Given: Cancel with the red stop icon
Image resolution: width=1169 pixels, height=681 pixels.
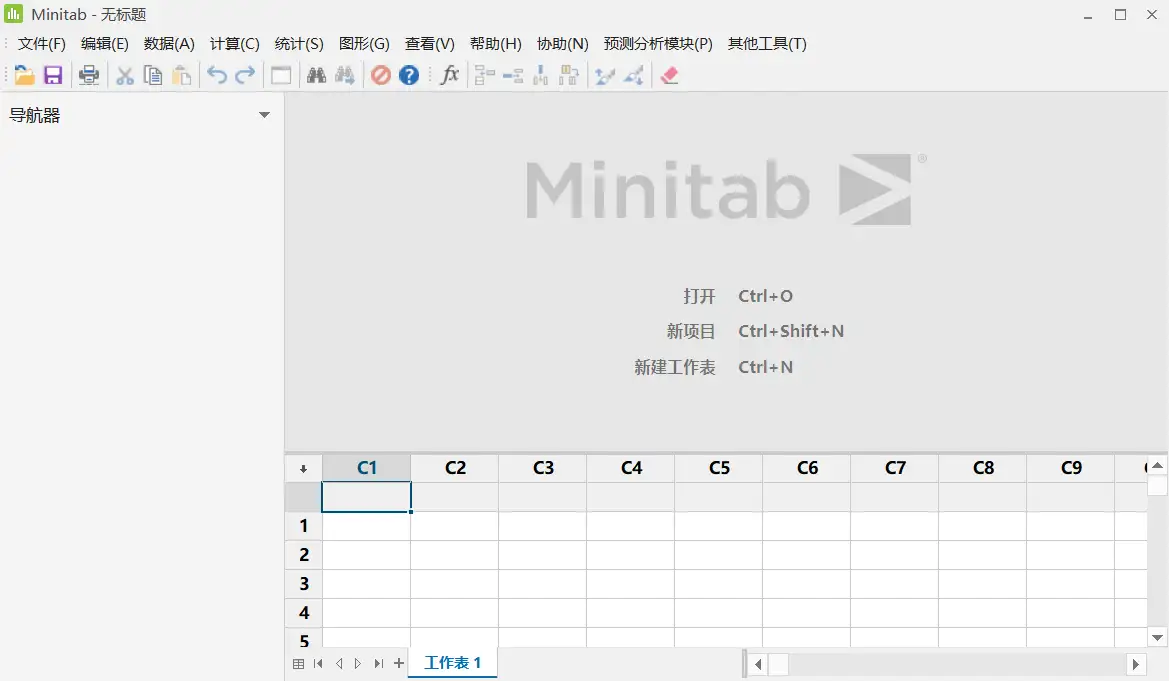Looking at the screenshot, I should pyautogui.click(x=381, y=75).
